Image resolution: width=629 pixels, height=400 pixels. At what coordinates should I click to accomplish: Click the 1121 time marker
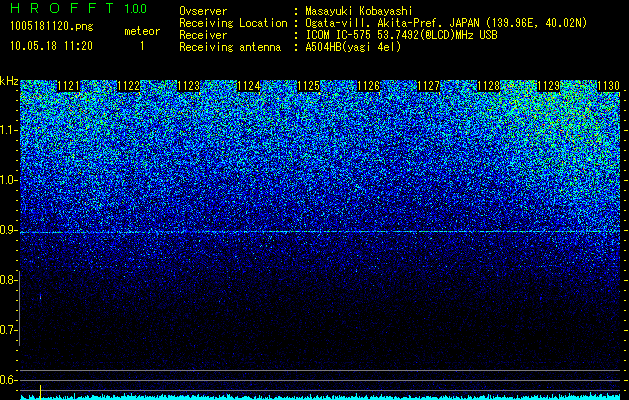coord(69,86)
